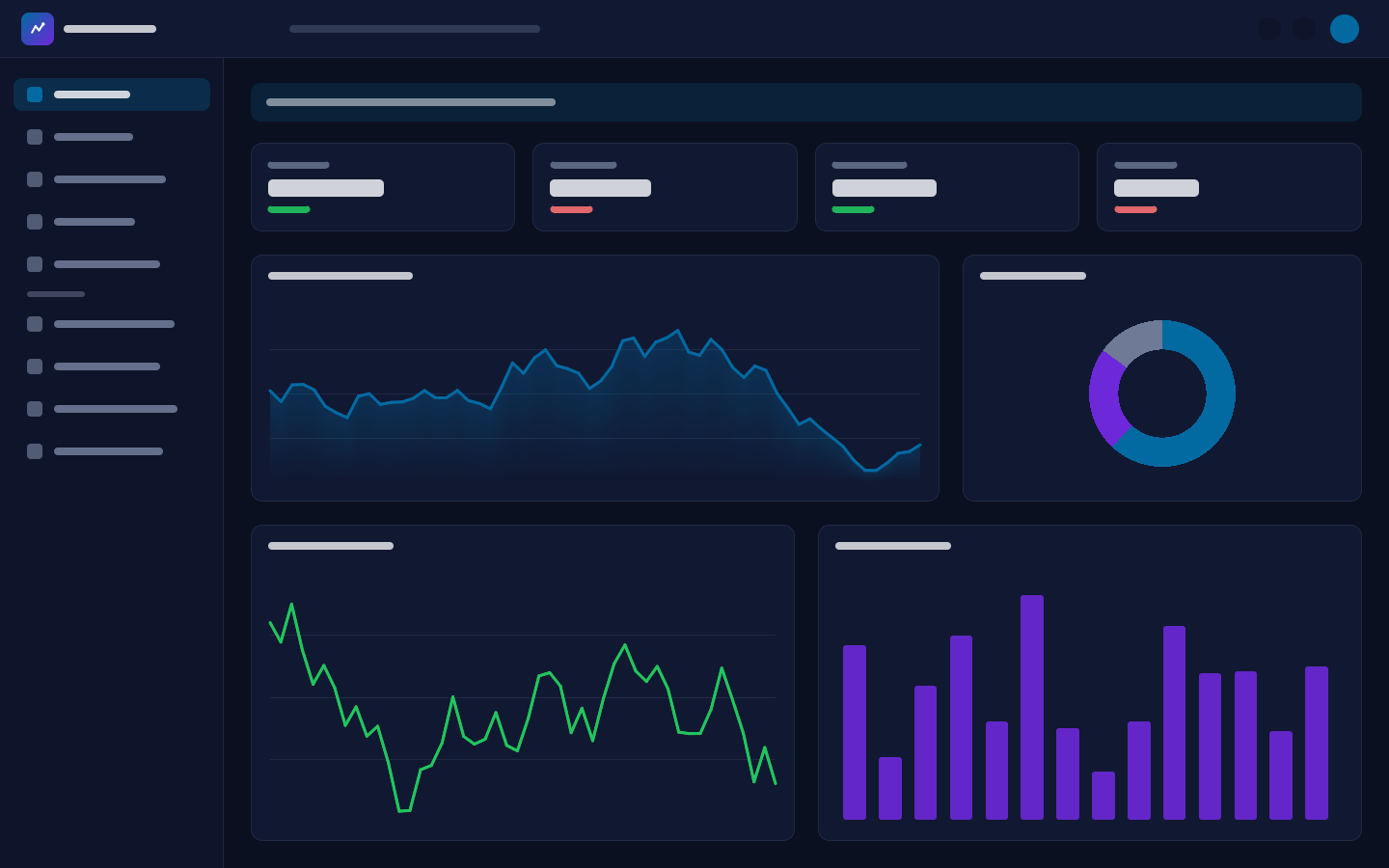Select the tallest purple bar in bar chart

[1032, 707]
